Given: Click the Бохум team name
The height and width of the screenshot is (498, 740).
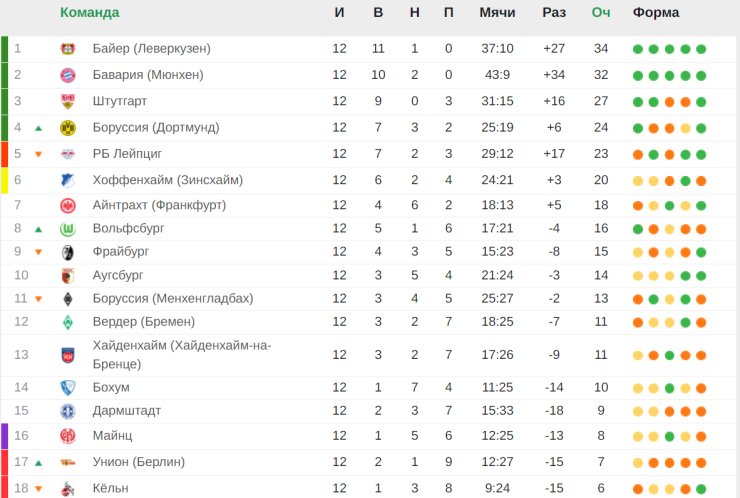Looking at the screenshot, I should coord(111,388).
